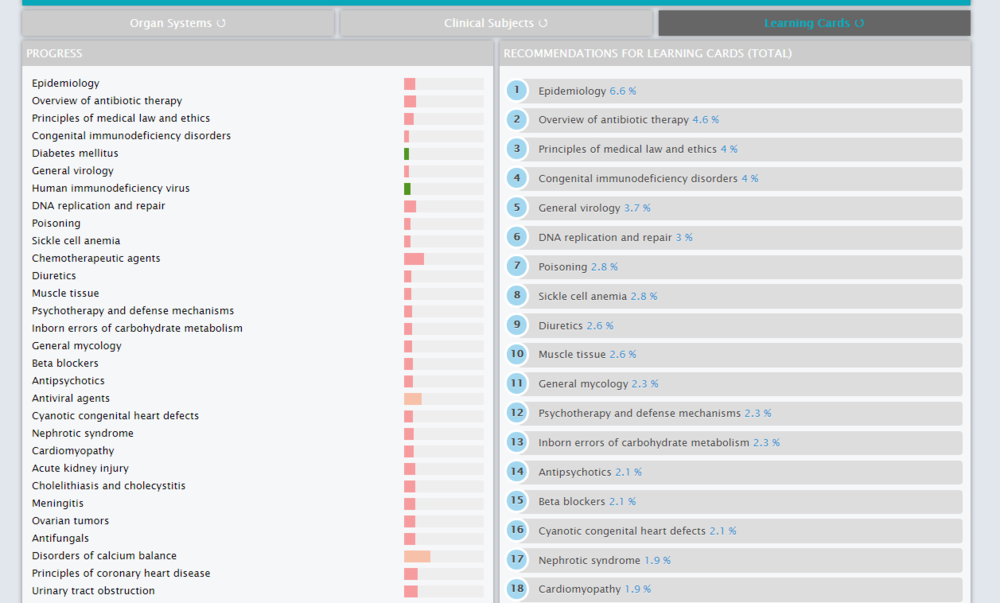This screenshot has height=603, width=1000.
Task: Select Nephrotic syndrome in the Progress list
Action: 83,433
